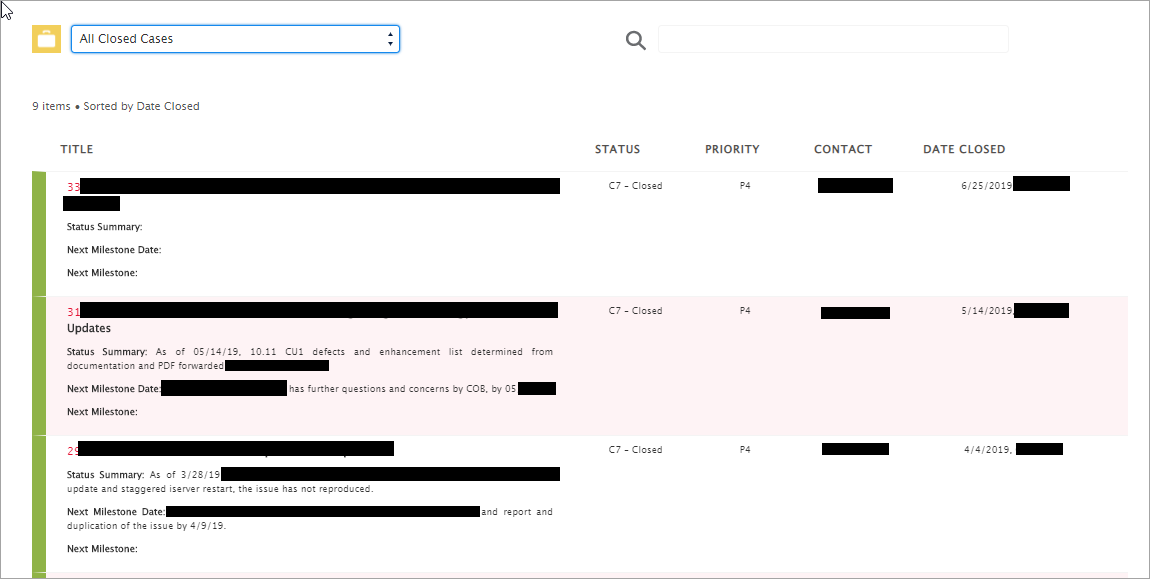Click the down arrow on the list view stepper

(x=389, y=43)
